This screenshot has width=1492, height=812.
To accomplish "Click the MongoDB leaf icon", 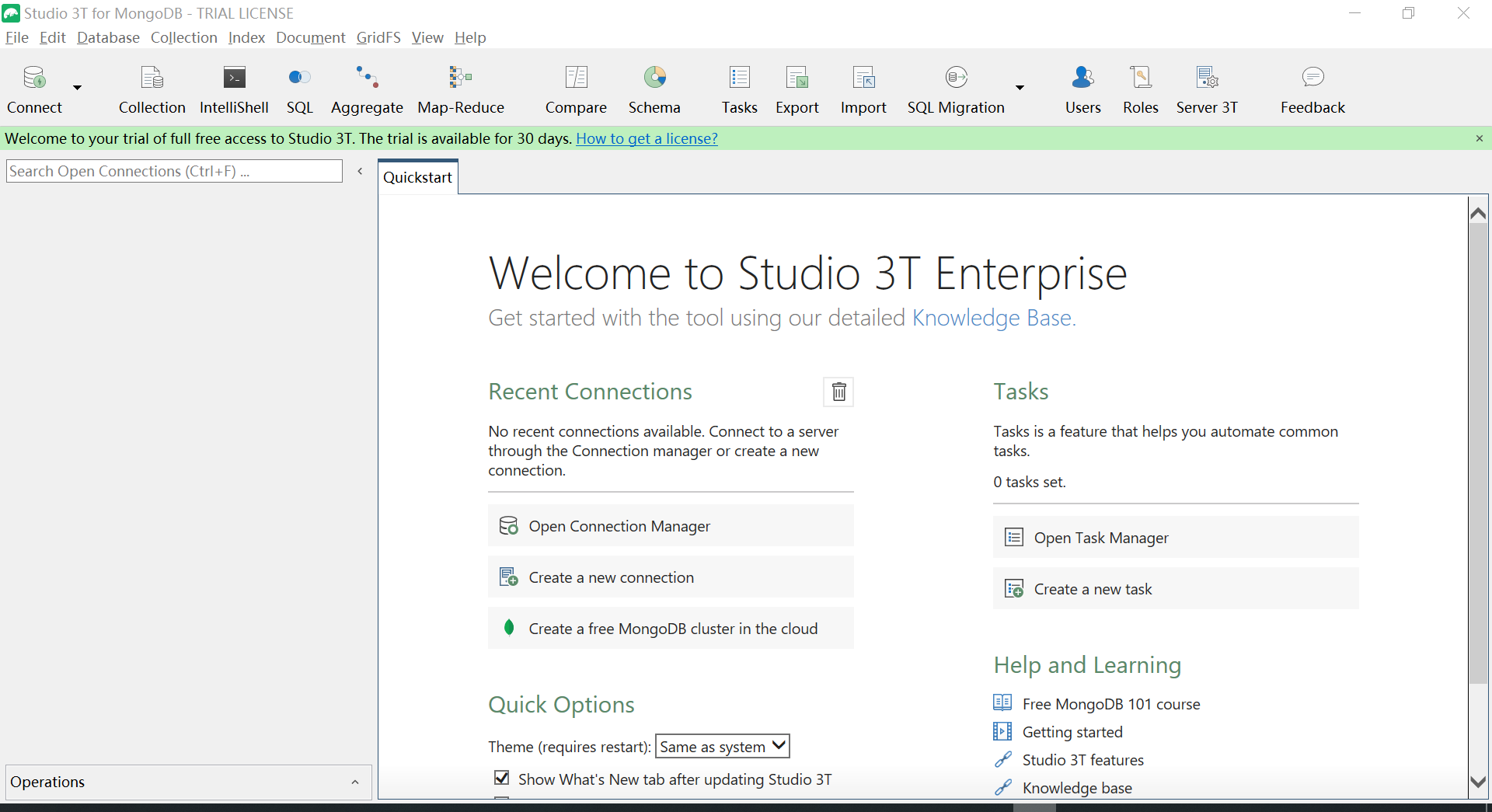I will tap(509, 627).
